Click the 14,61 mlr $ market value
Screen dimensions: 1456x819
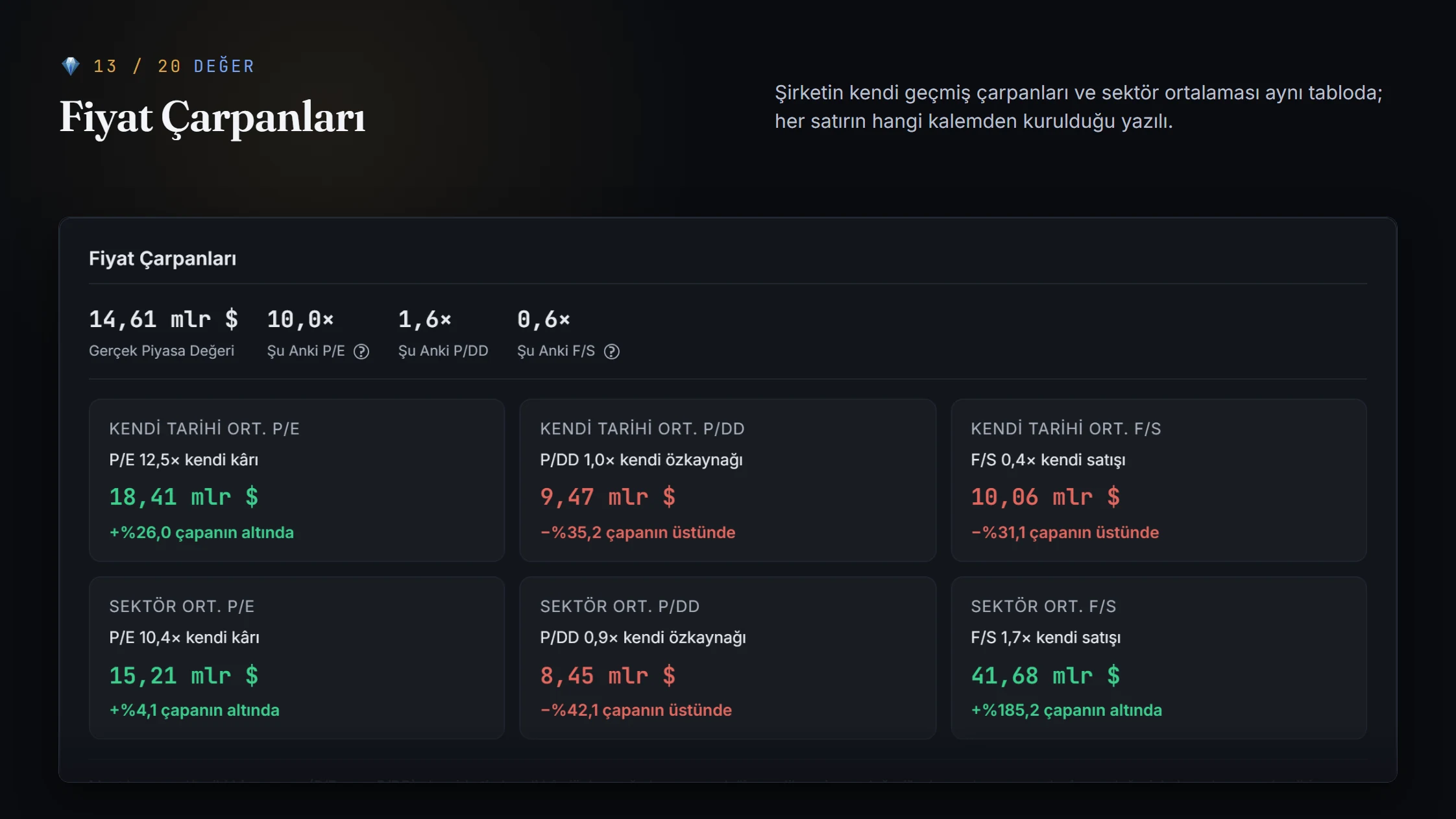pyautogui.click(x=164, y=319)
